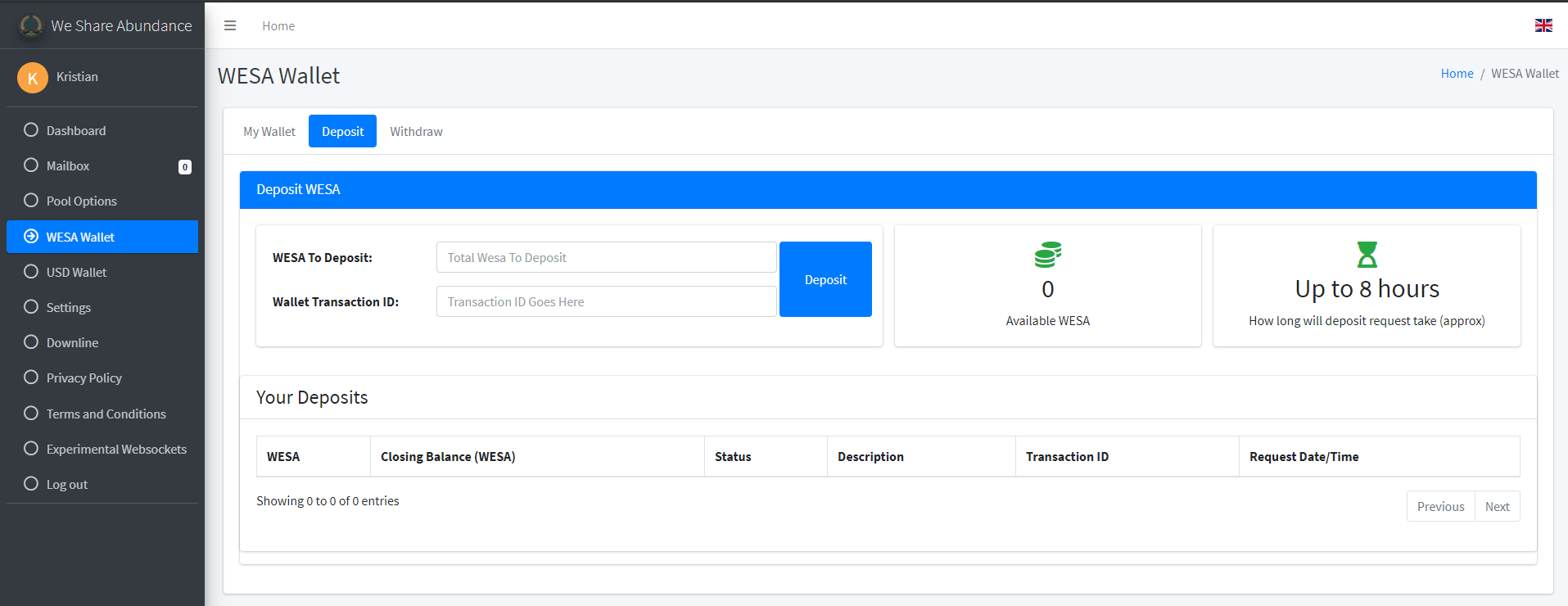Click the circle icon beside Dashboard
This screenshot has height=606, width=1568.
pyautogui.click(x=31, y=129)
